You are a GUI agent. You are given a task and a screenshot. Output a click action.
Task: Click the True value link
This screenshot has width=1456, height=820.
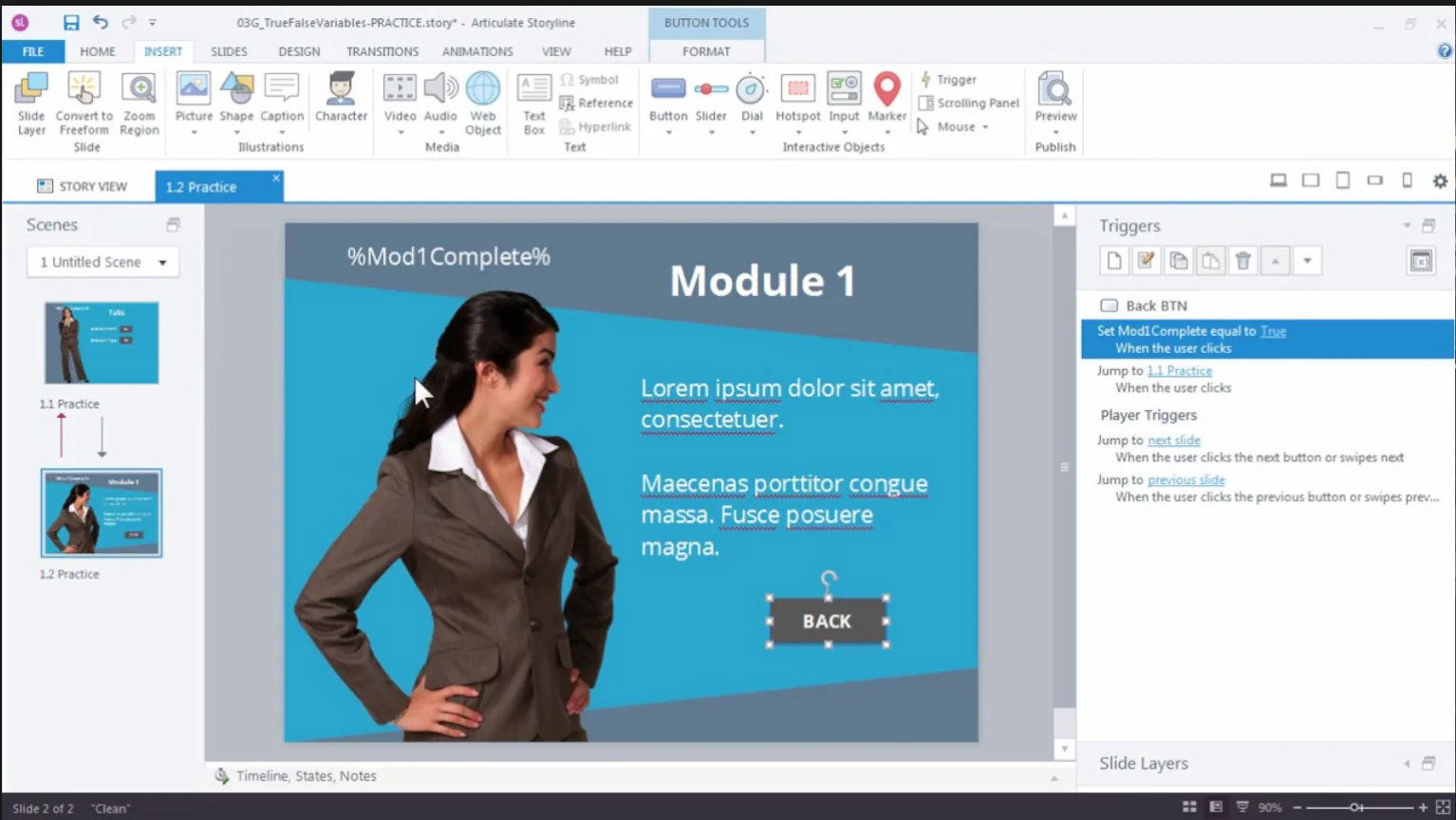[x=1273, y=331]
